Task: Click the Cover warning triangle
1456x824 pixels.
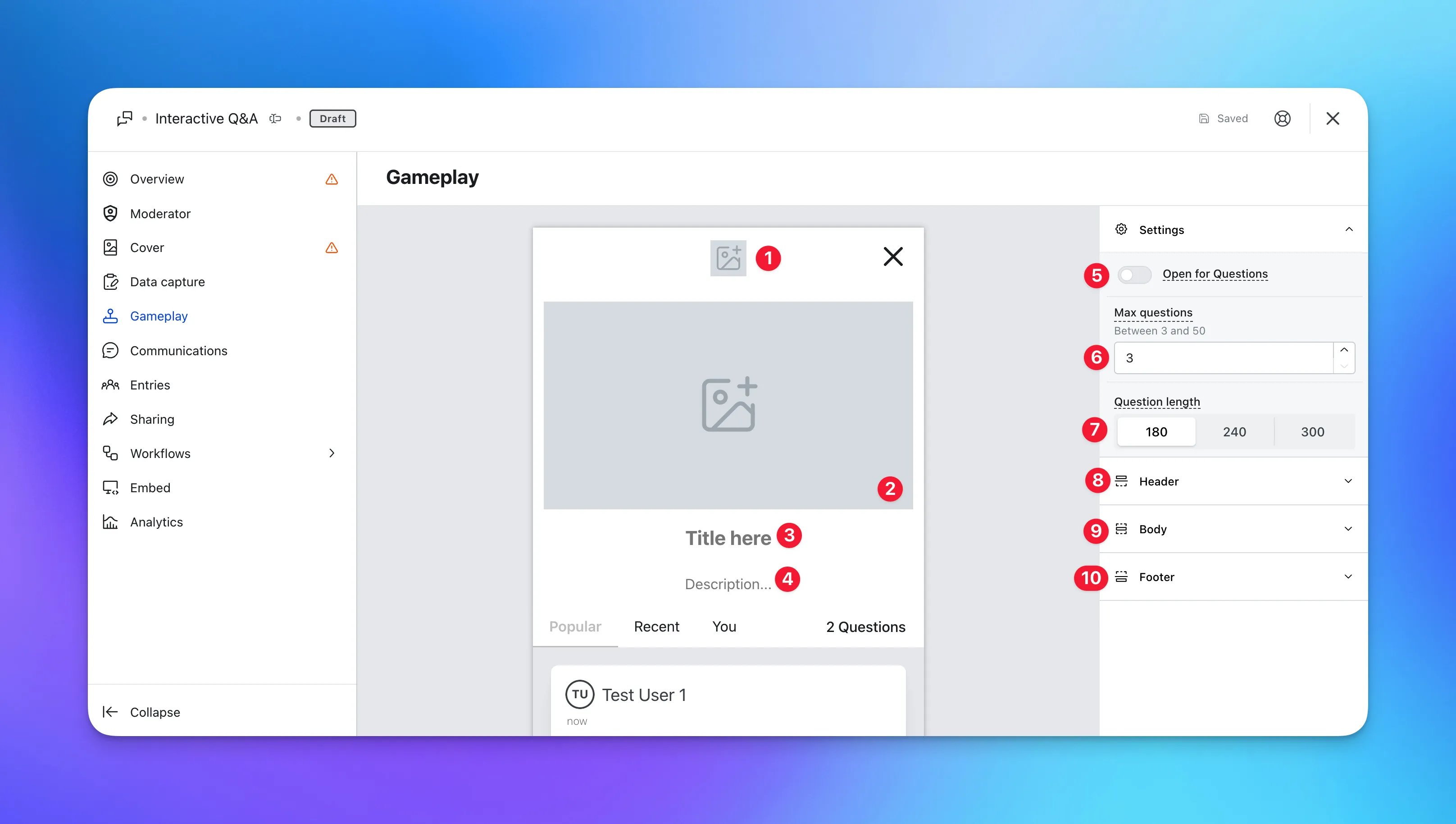Action: click(332, 248)
